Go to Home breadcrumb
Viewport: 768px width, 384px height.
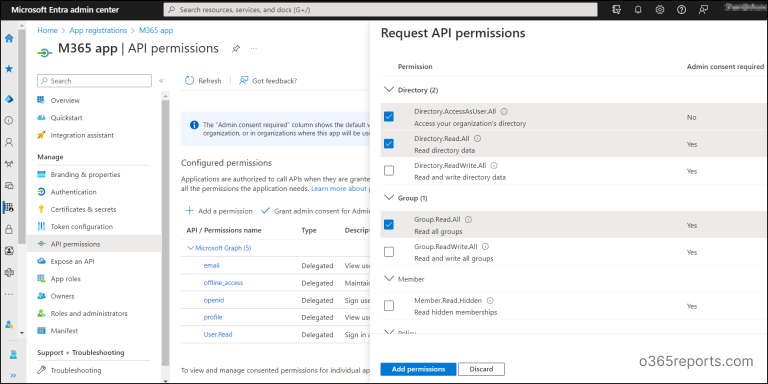[x=48, y=30]
